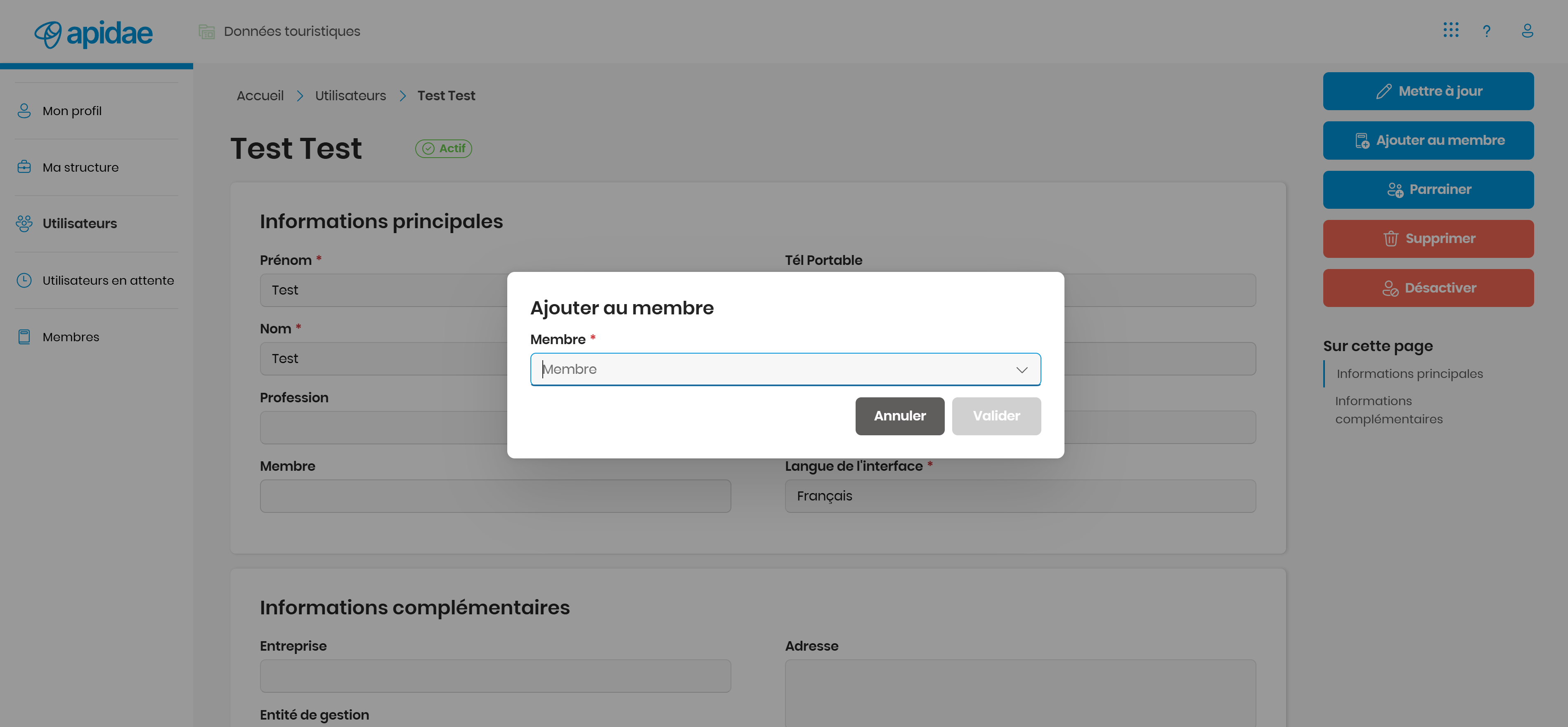Click the Désactiver user-blocked icon
1568x727 pixels.
(1390, 288)
